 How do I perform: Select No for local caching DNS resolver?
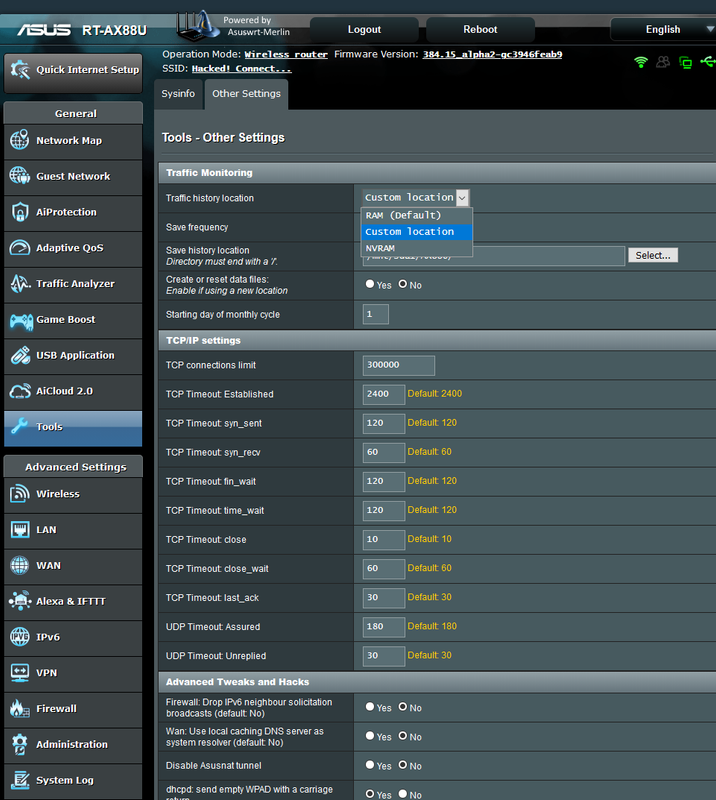[403, 736]
